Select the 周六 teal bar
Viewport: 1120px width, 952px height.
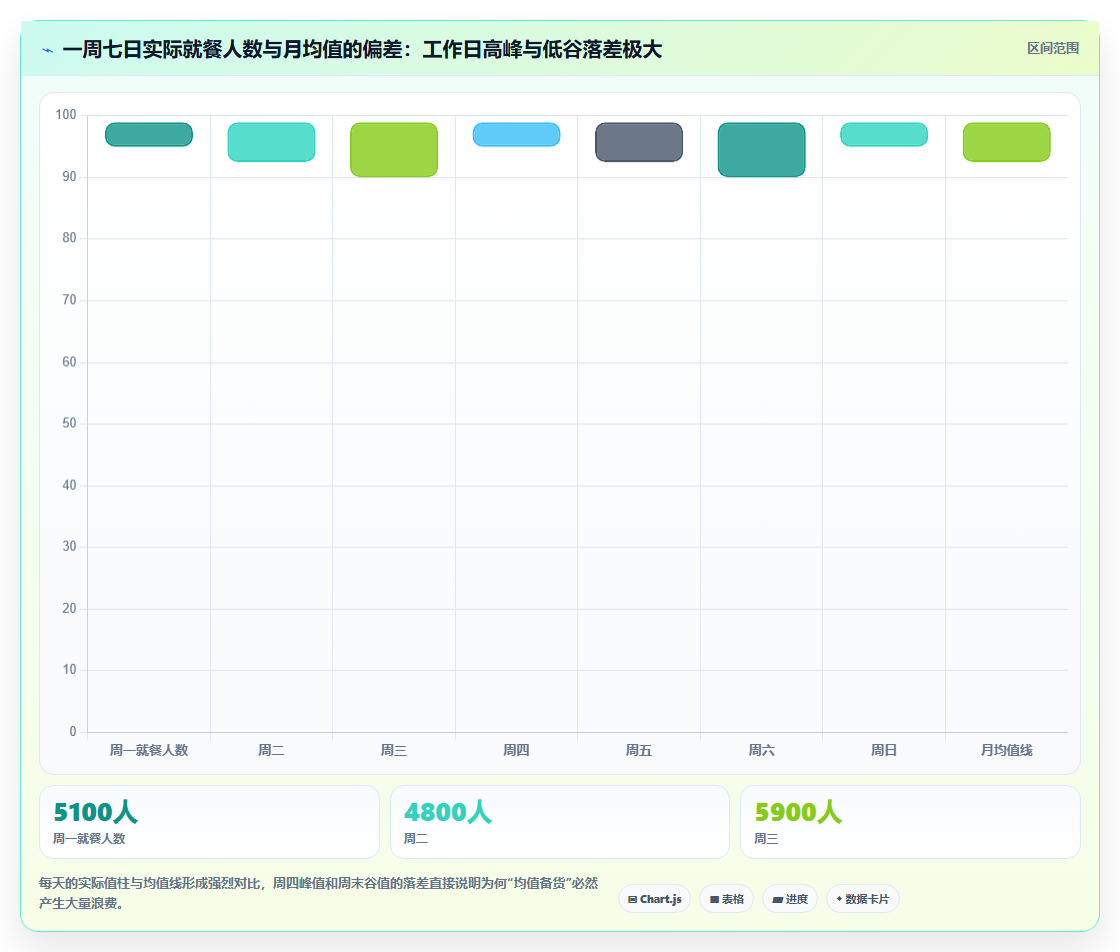tap(761, 149)
